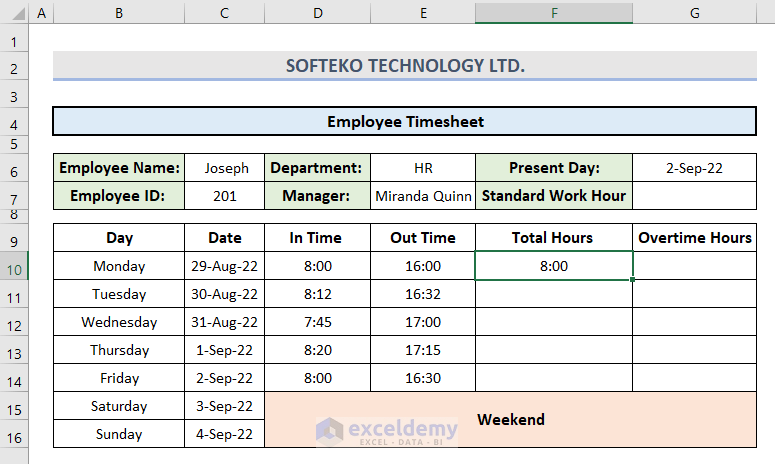Select the Saturday cell

tap(119, 406)
